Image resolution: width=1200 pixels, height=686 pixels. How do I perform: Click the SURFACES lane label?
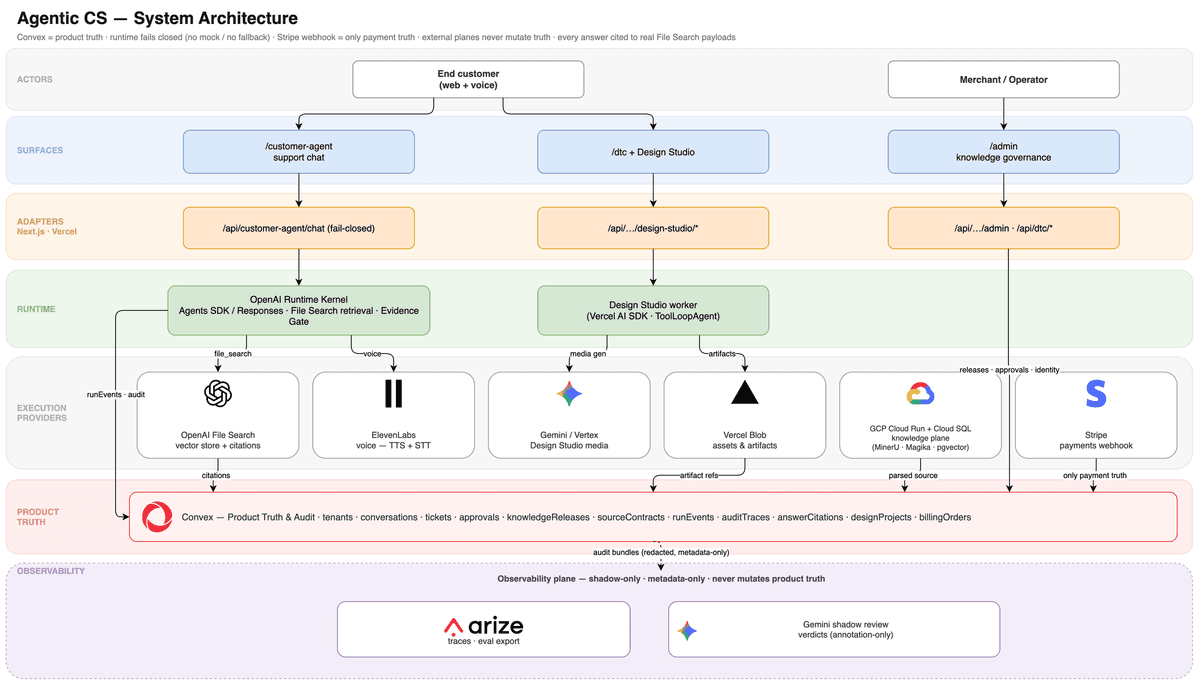point(40,151)
